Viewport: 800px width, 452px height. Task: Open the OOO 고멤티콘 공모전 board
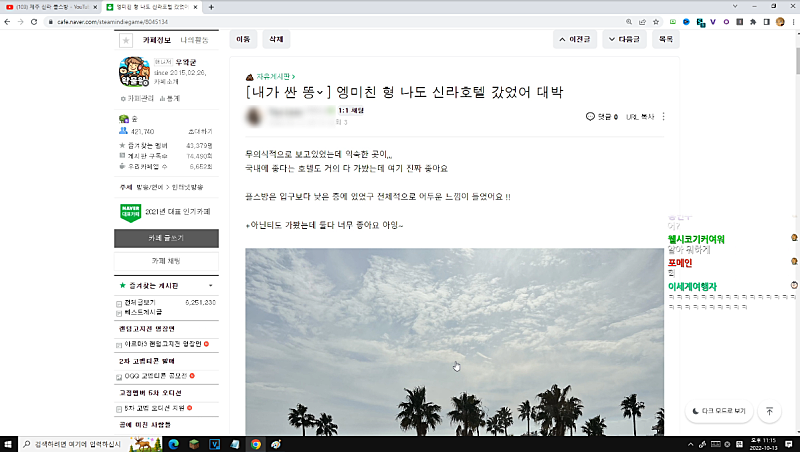coord(156,376)
